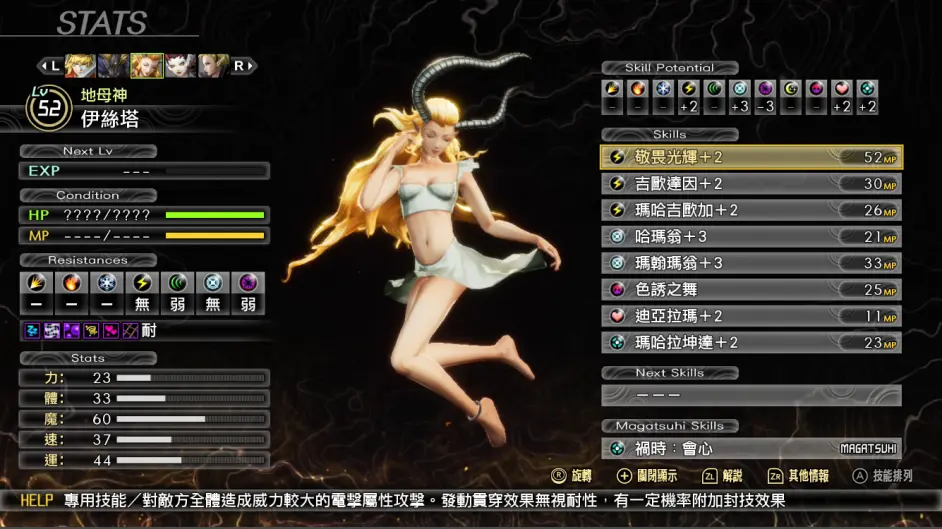Click the fire resistance icon
The width and height of the screenshot is (942, 529).
71,283
